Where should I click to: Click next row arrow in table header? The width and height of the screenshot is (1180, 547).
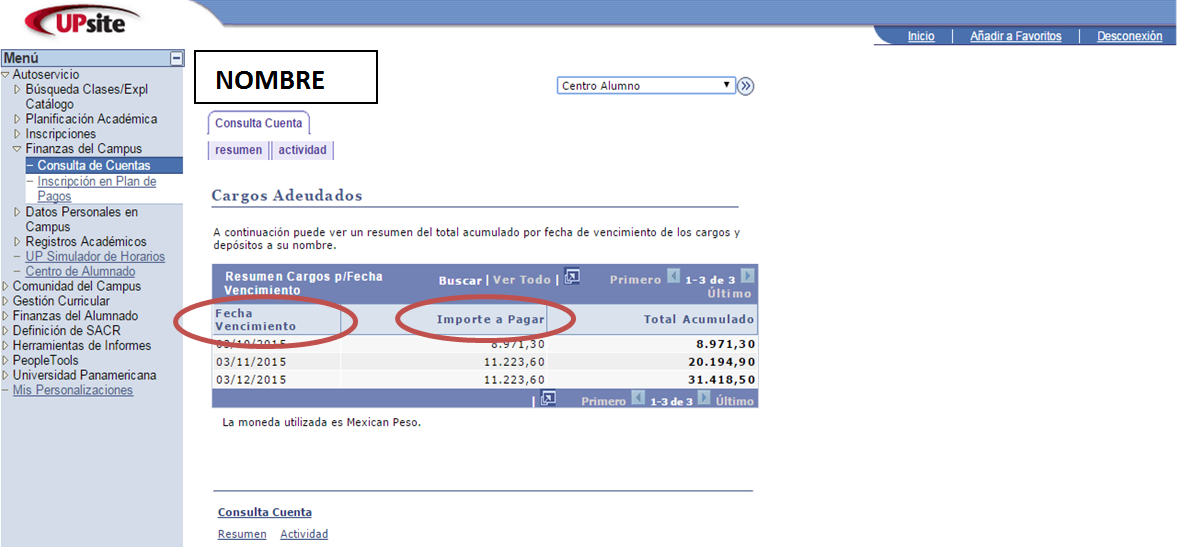pyautogui.click(x=747, y=276)
